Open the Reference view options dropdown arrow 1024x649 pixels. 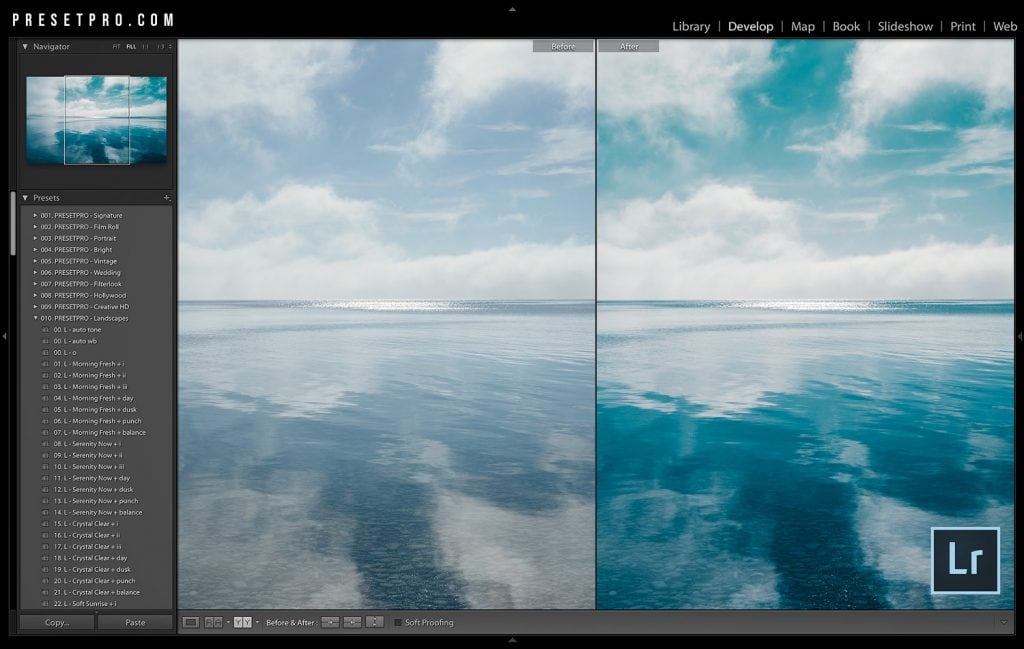pyautogui.click(x=228, y=622)
